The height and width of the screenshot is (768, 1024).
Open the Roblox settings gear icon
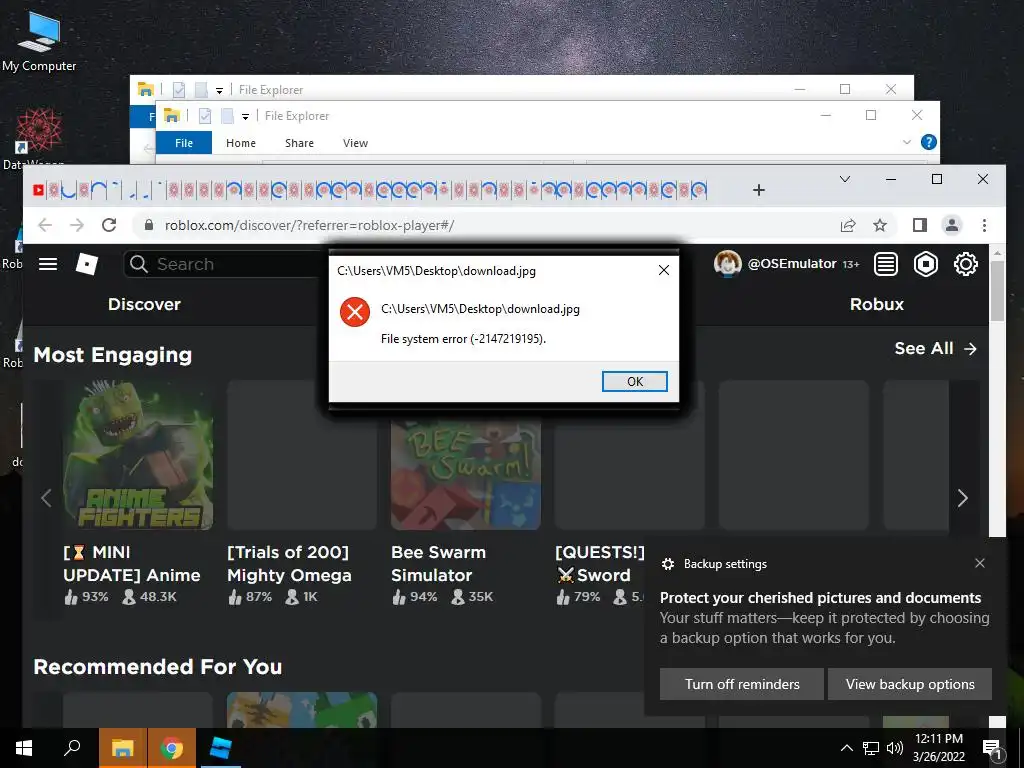(x=965, y=264)
